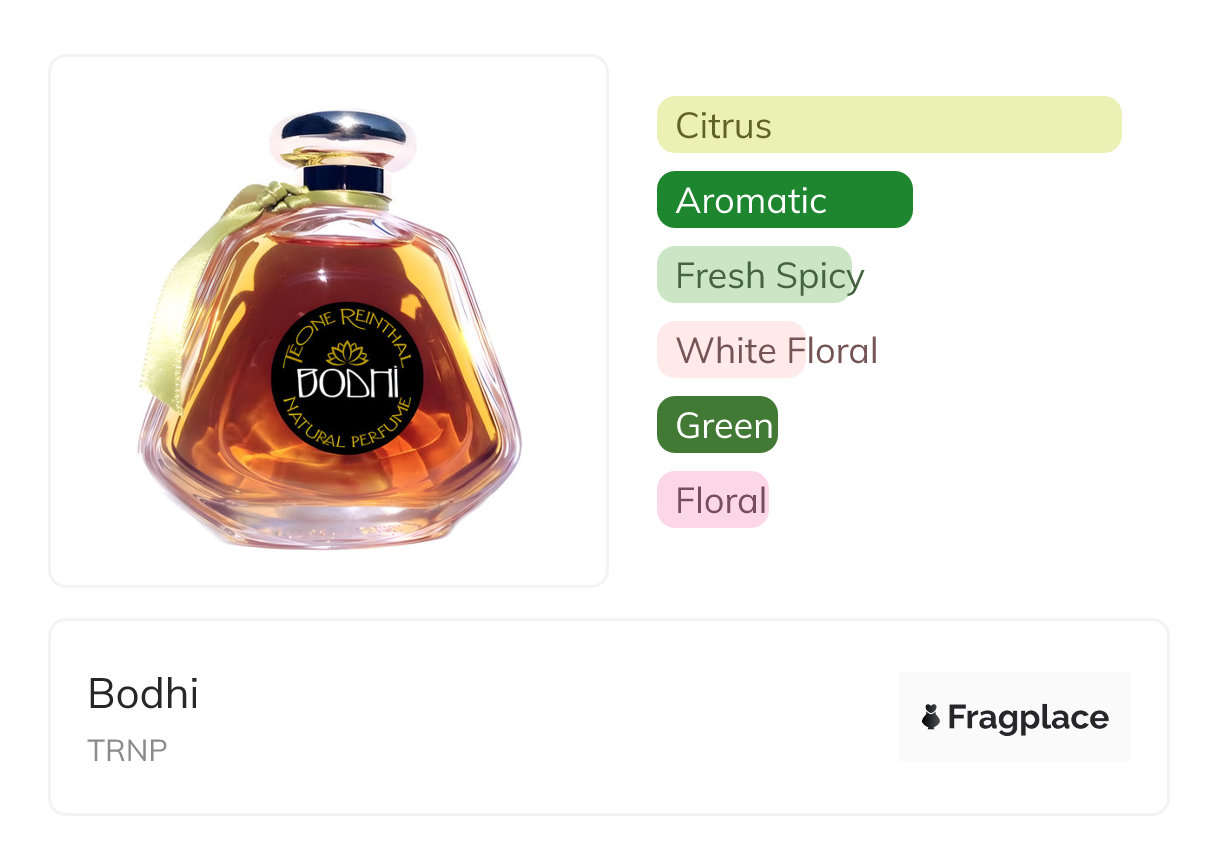
Task: Select the Aromatic accord bar
Action: pos(785,200)
